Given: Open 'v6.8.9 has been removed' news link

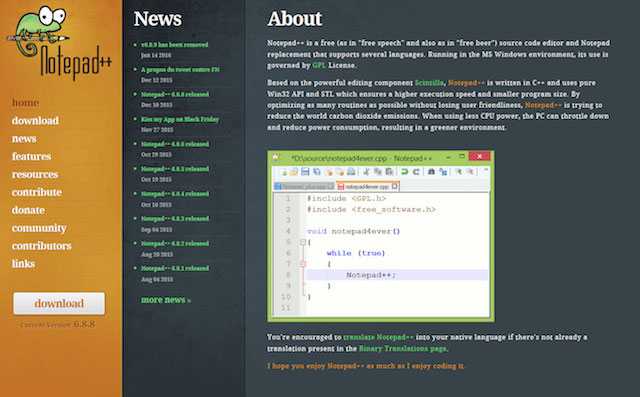Looking at the screenshot, I should point(174,44).
